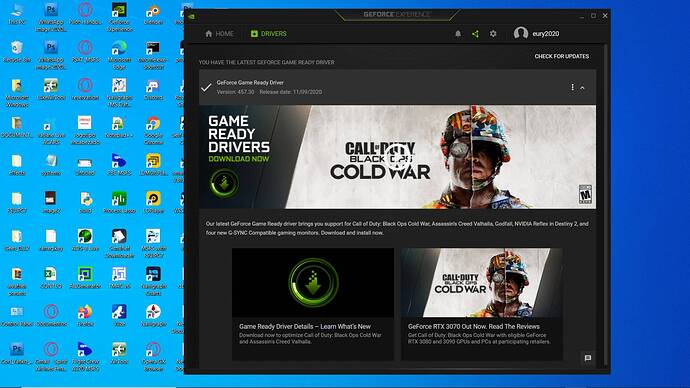Collapse the GeForce Game Ready Driver section

click(x=582, y=88)
